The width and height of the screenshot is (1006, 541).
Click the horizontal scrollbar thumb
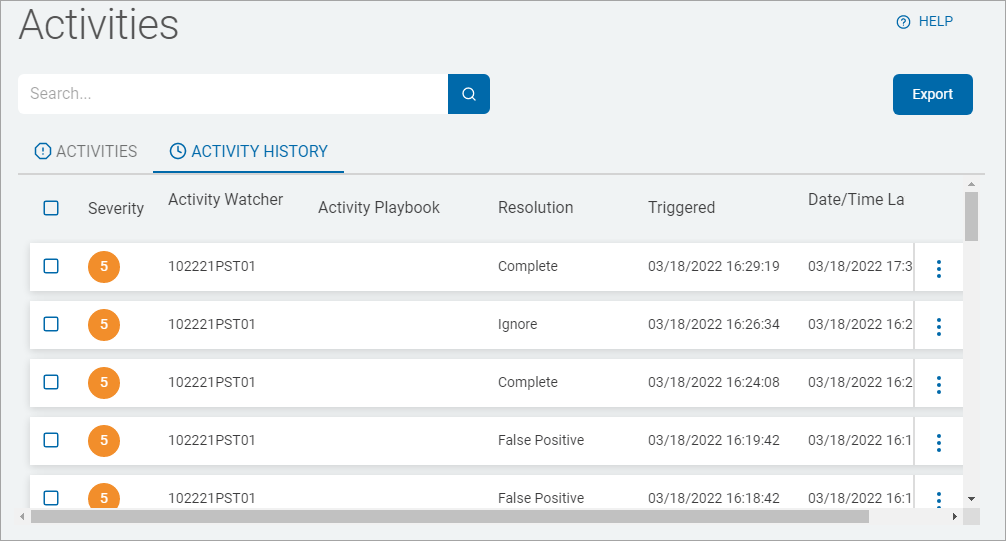[x=450, y=516]
